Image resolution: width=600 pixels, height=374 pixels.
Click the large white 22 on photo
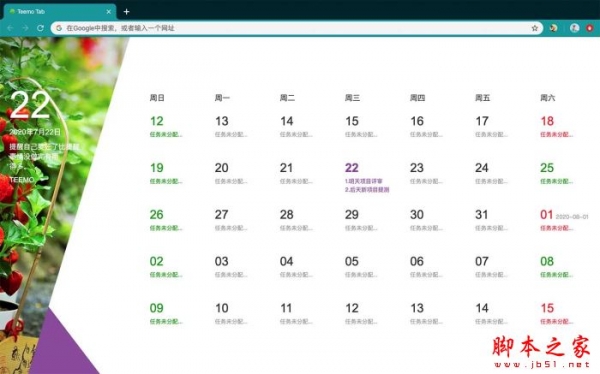[x=30, y=105]
